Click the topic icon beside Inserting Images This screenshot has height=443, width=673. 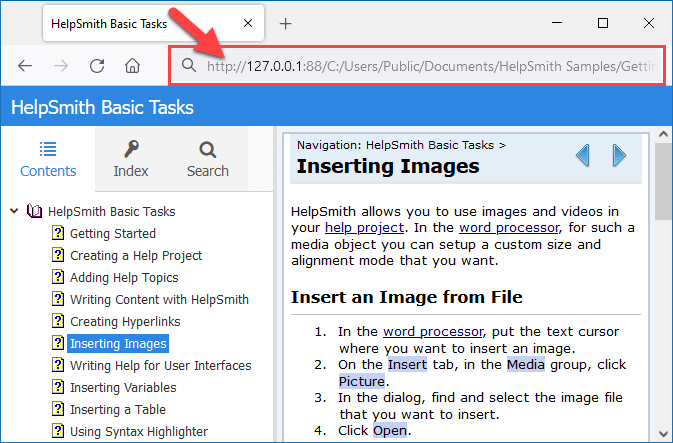pos(58,343)
